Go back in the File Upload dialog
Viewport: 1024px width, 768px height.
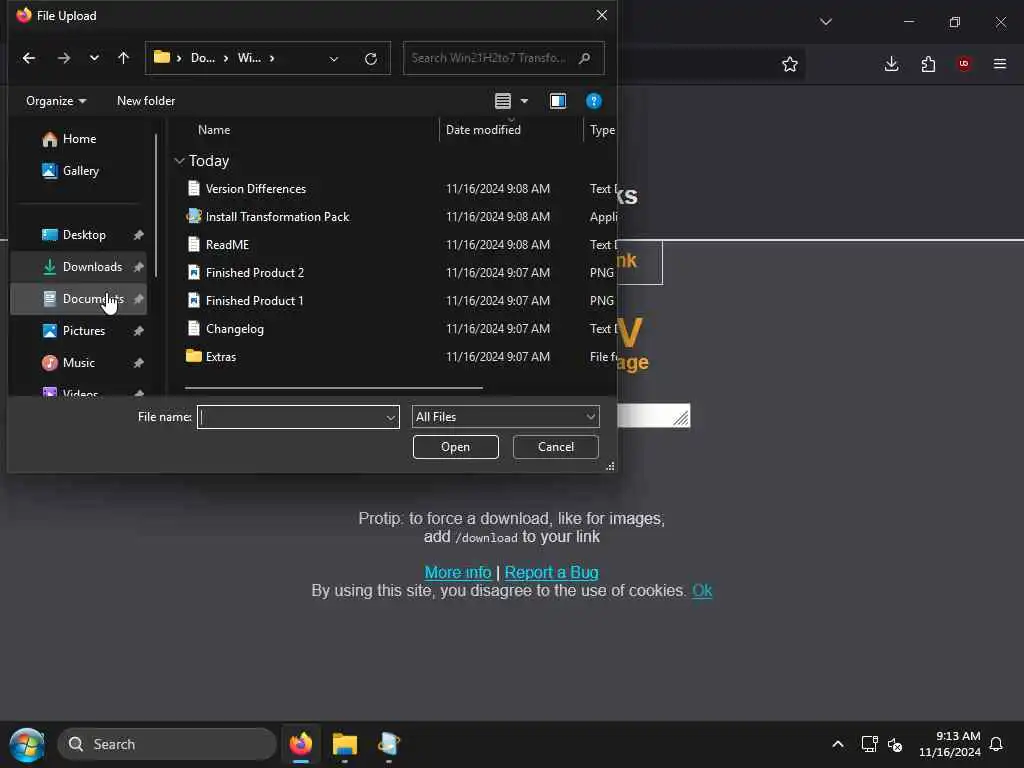tap(29, 58)
